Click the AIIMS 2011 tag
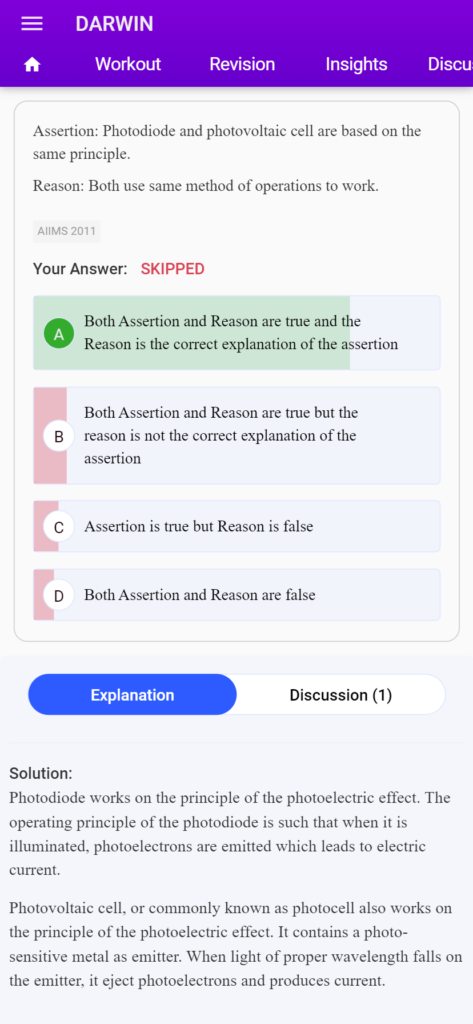This screenshot has width=473, height=1024. (x=67, y=231)
